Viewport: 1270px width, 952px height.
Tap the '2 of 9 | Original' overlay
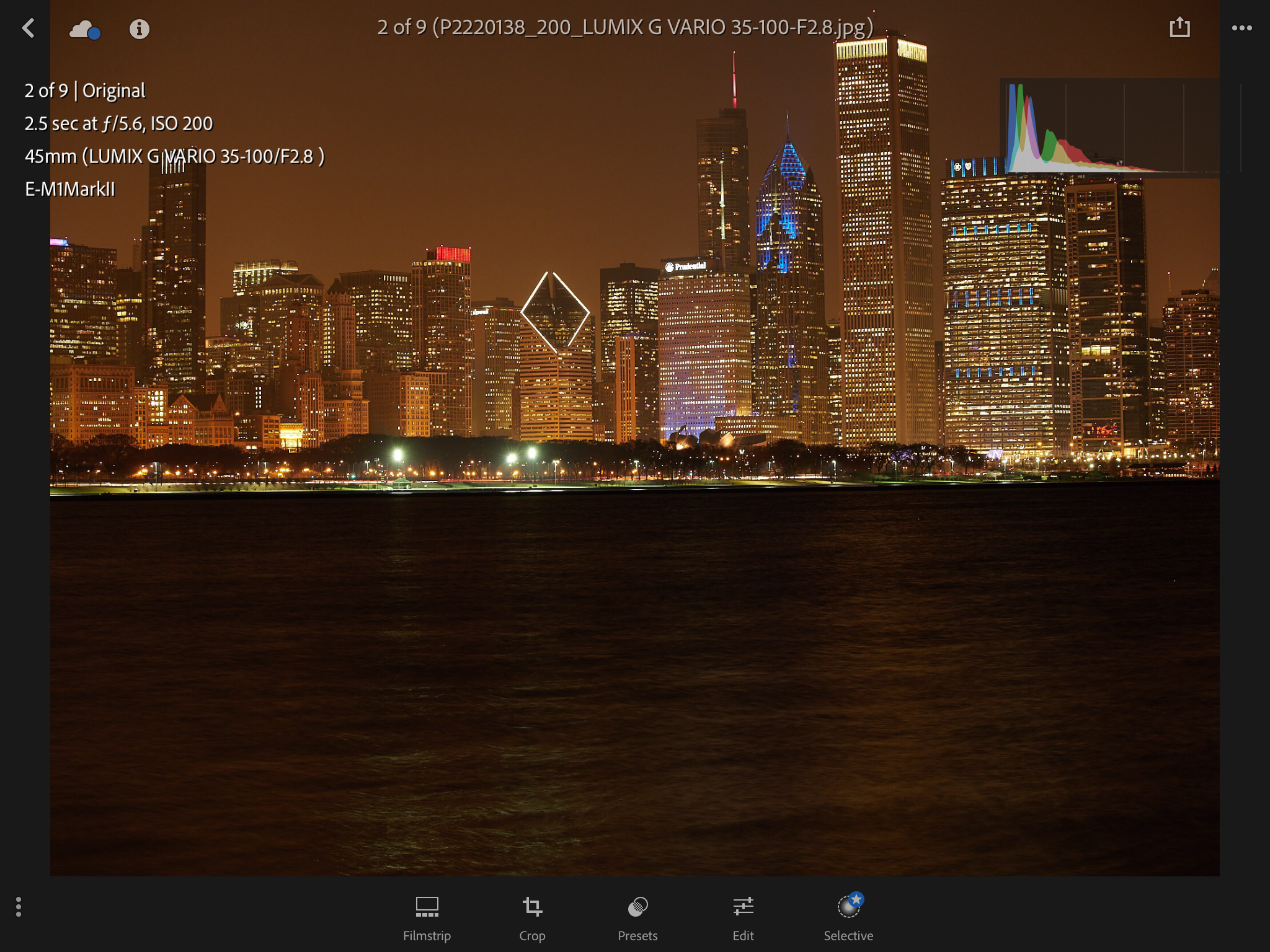click(85, 90)
